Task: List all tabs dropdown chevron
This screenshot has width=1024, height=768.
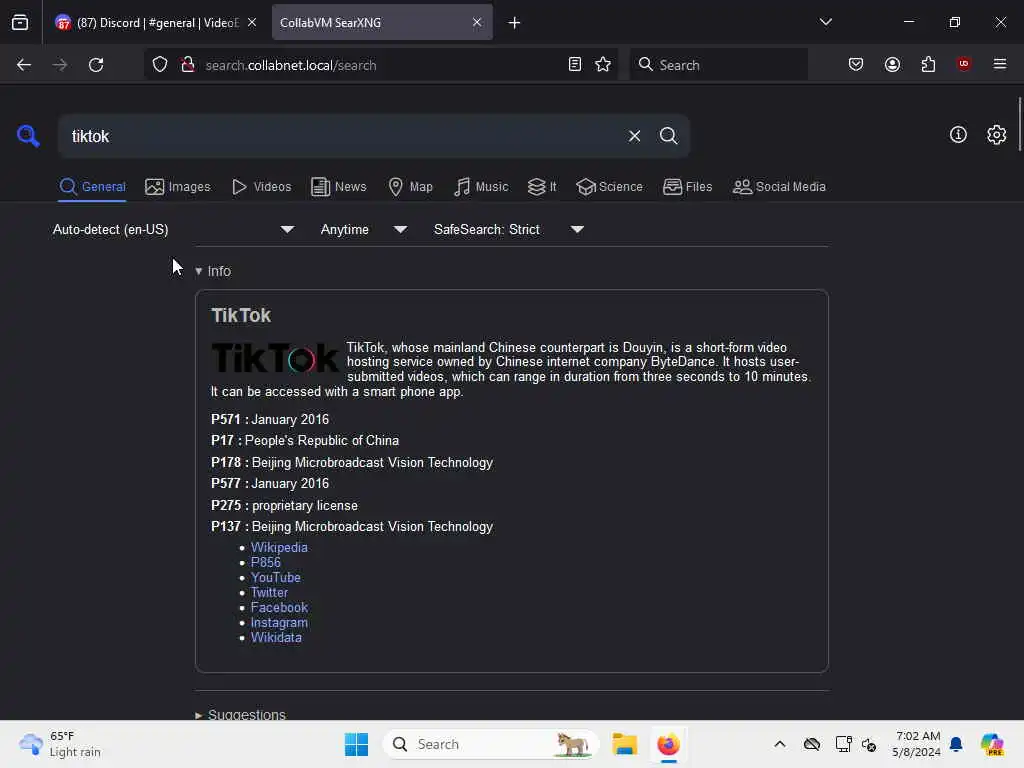Action: (x=825, y=22)
